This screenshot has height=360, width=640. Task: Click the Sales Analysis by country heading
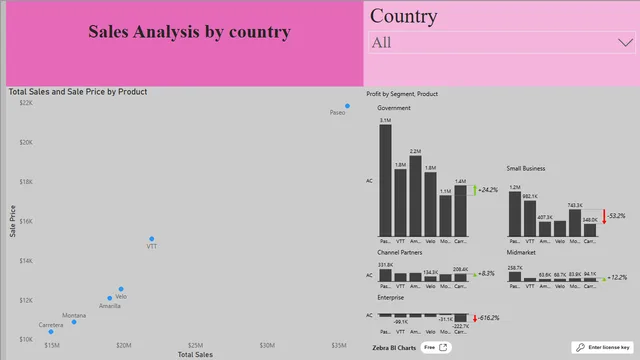(189, 32)
